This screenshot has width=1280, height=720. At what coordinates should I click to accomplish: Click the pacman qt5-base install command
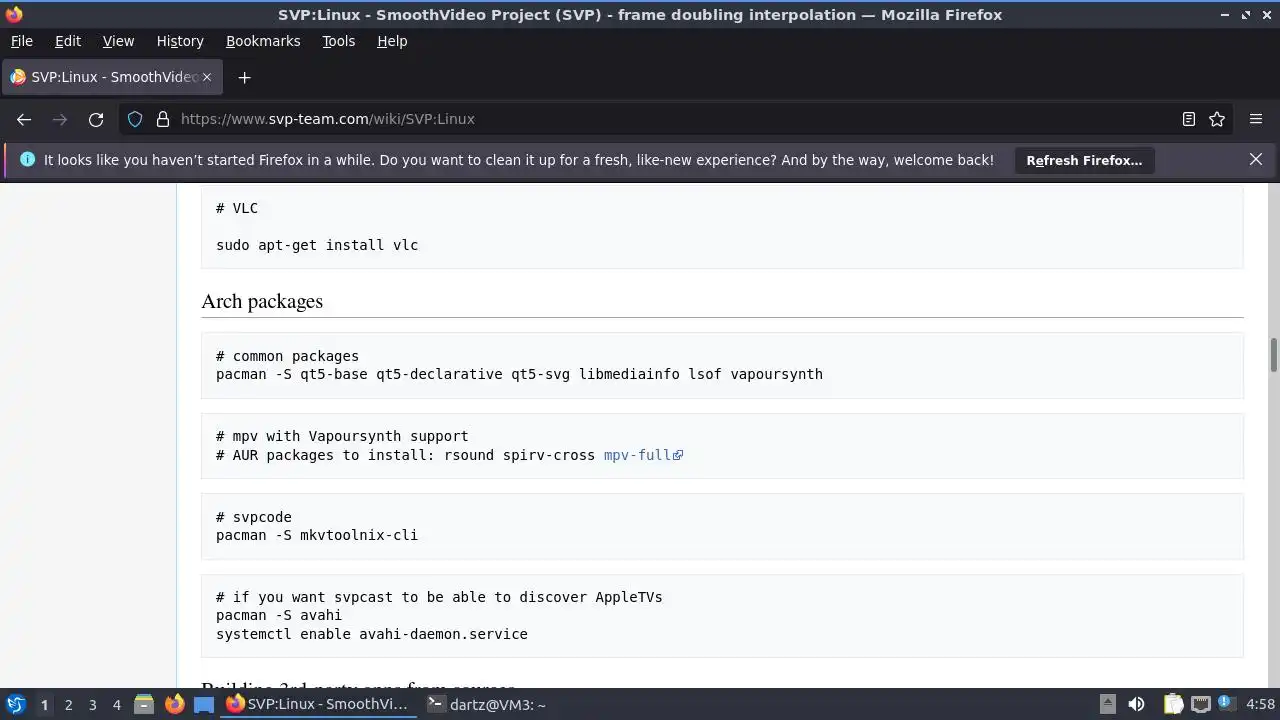pyautogui.click(x=519, y=374)
